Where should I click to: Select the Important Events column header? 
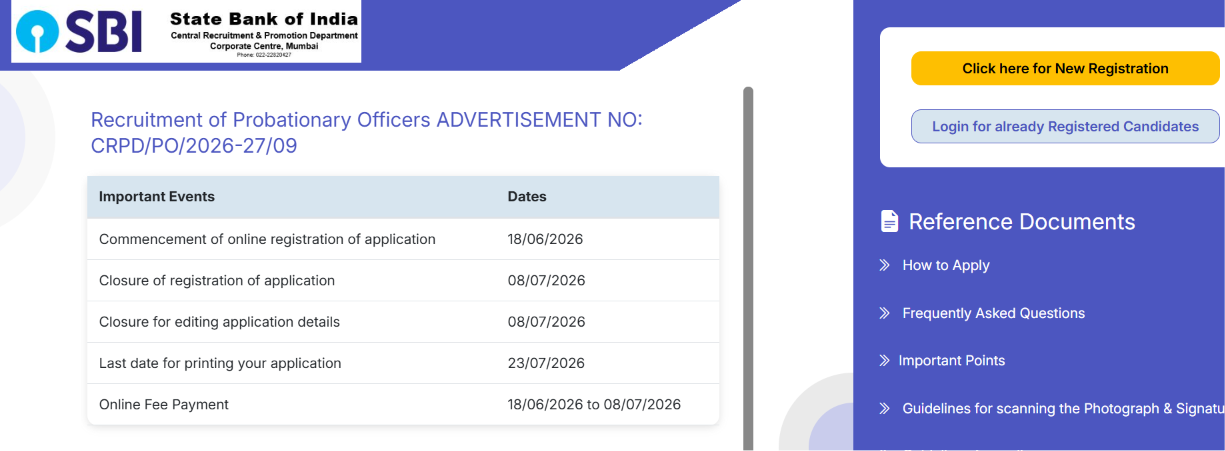tap(157, 197)
